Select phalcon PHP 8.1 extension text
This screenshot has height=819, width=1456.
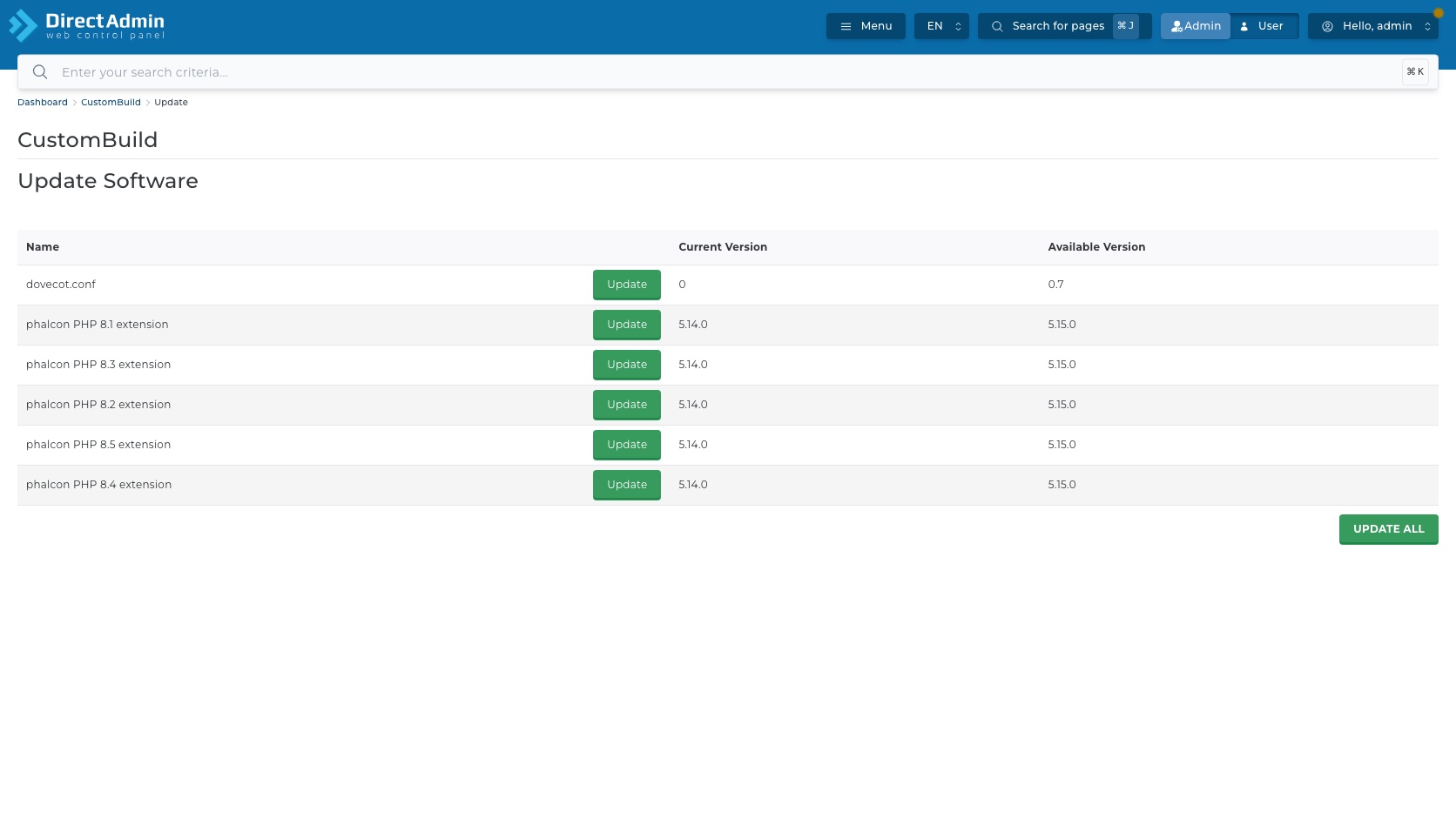pyautogui.click(x=98, y=325)
